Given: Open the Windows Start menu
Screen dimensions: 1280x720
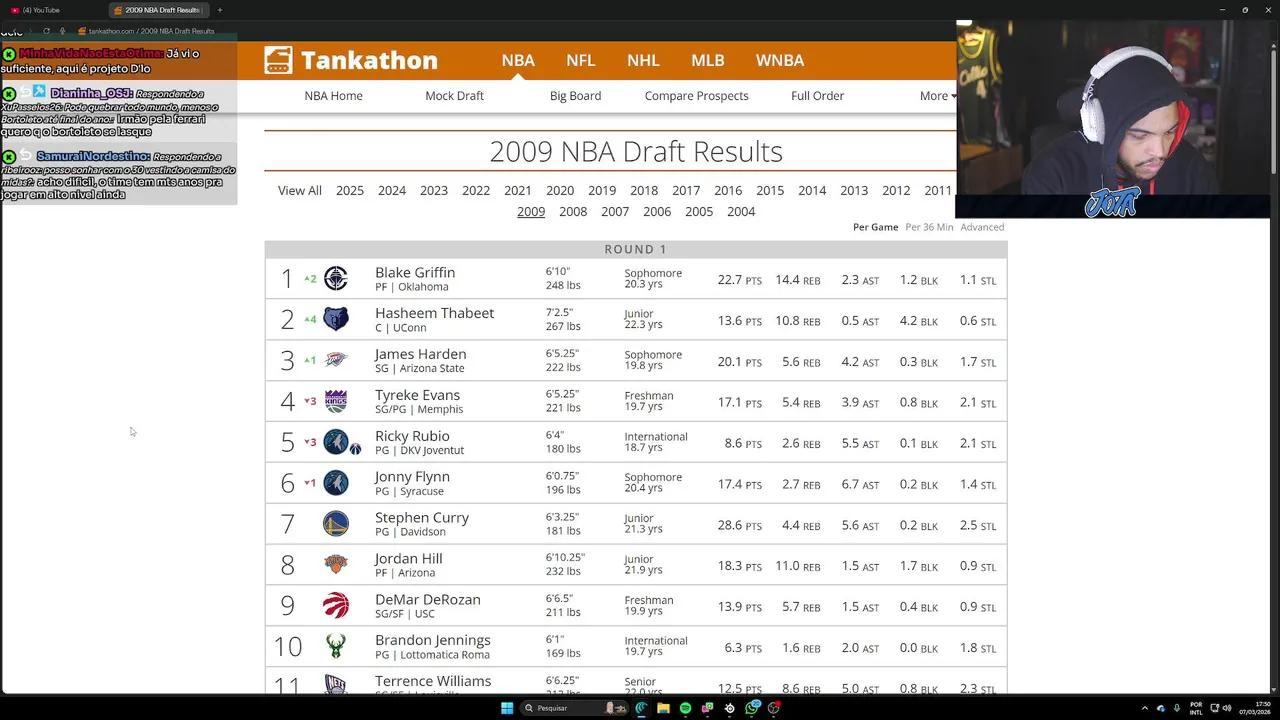Looking at the screenshot, I should (x=507, y=708).
